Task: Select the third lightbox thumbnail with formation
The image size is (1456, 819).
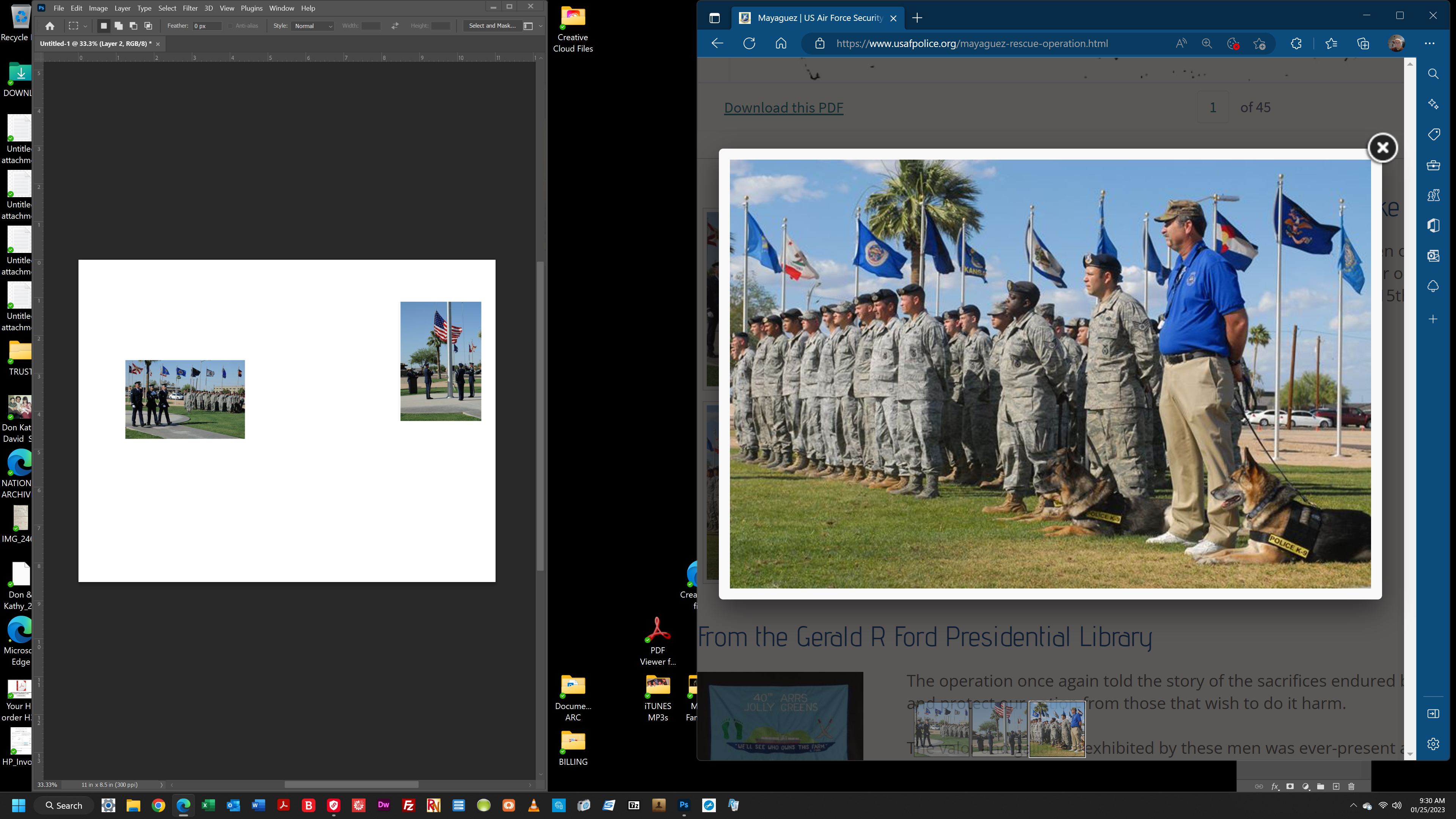Action: (1057, 729)
